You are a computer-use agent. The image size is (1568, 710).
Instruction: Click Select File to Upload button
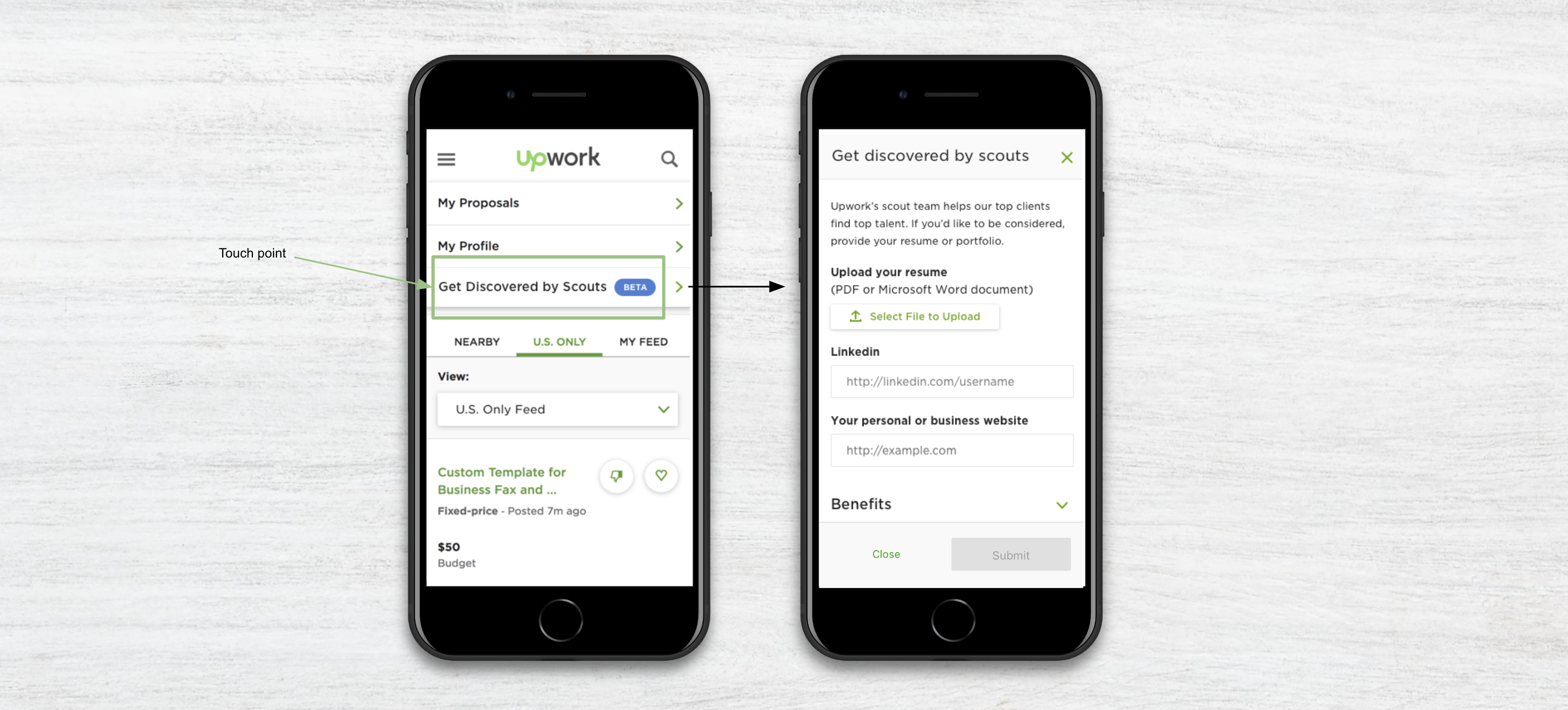910,316
